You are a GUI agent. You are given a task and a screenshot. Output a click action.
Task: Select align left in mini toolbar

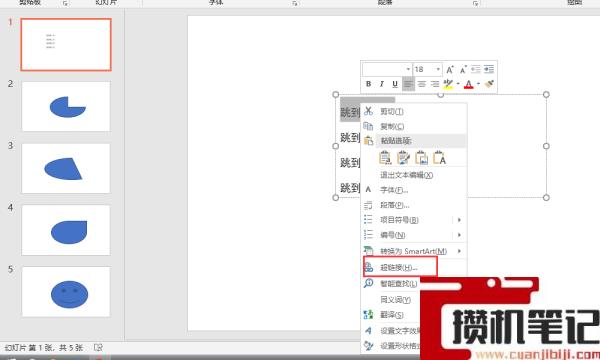(408, 84)
